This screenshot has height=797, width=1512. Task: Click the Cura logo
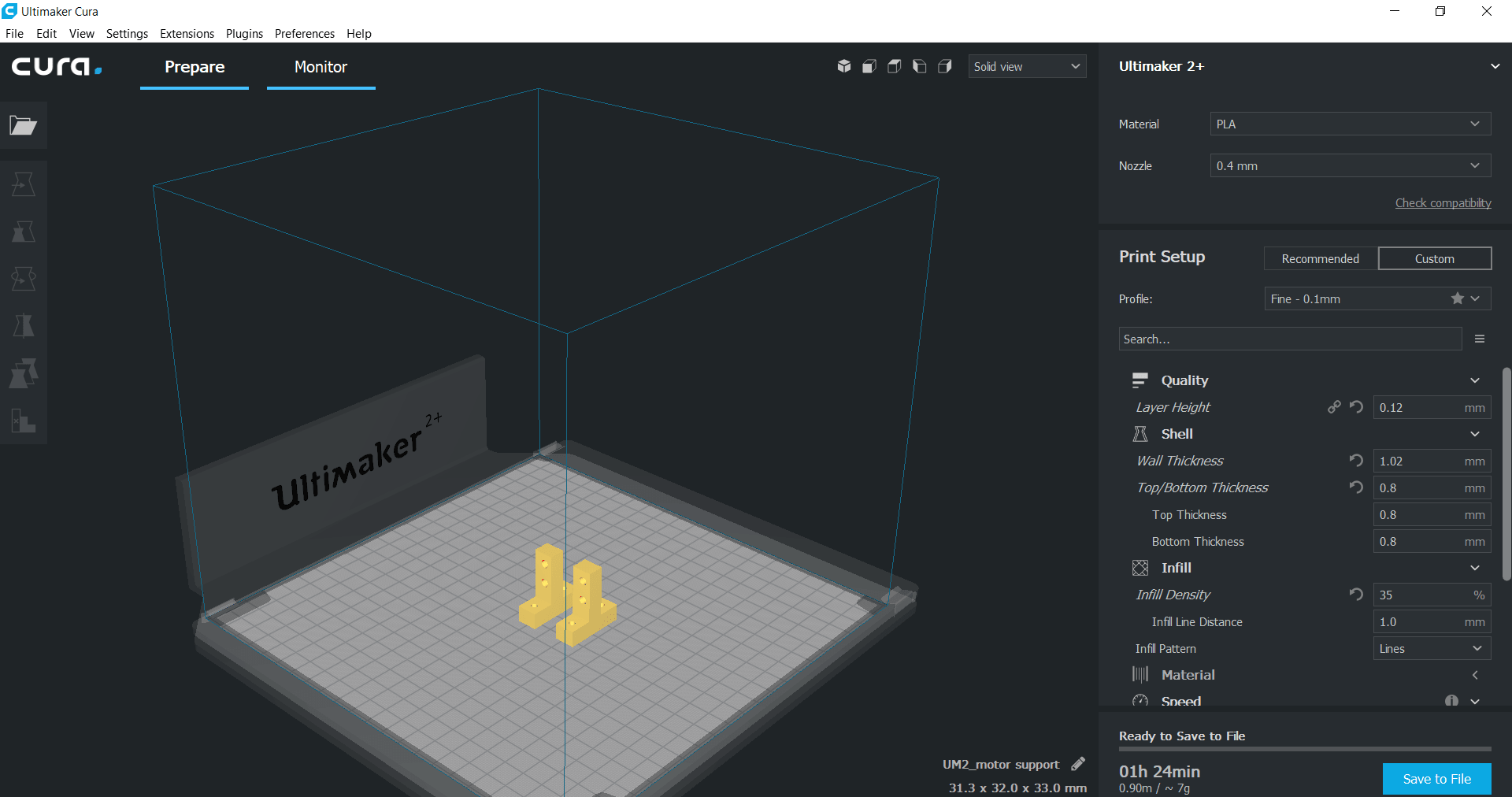coord(57,66)
